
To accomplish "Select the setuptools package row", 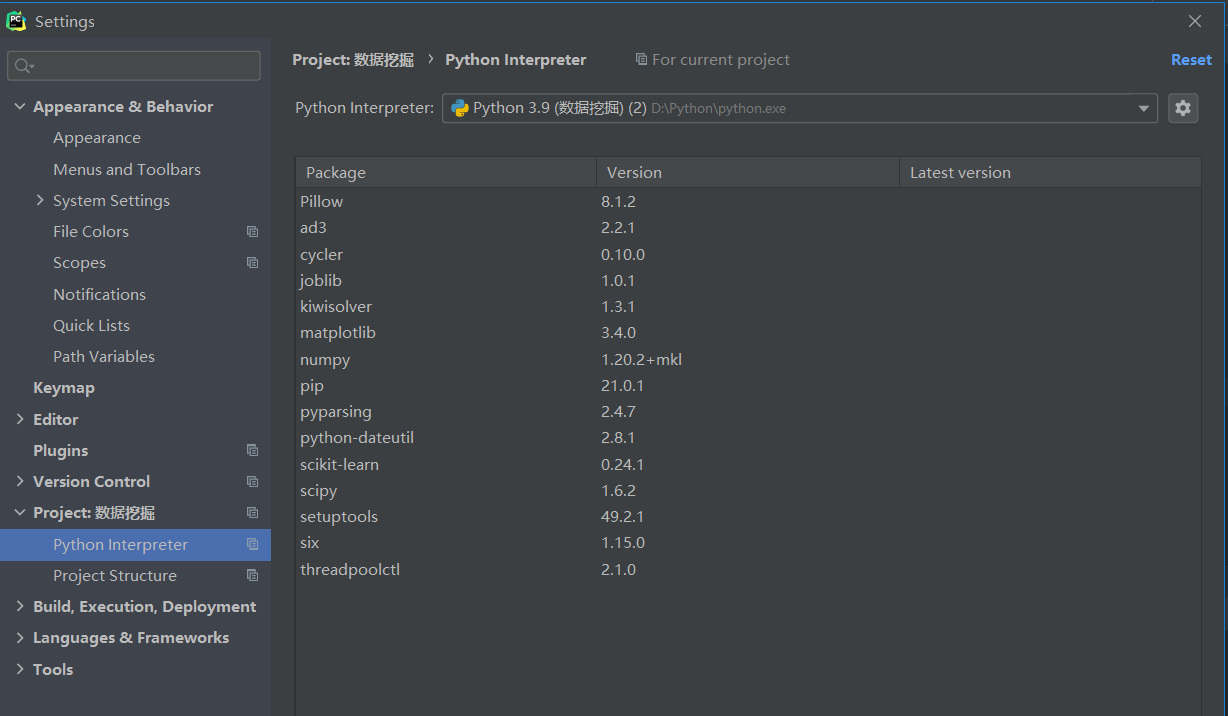I will point(748,516).
